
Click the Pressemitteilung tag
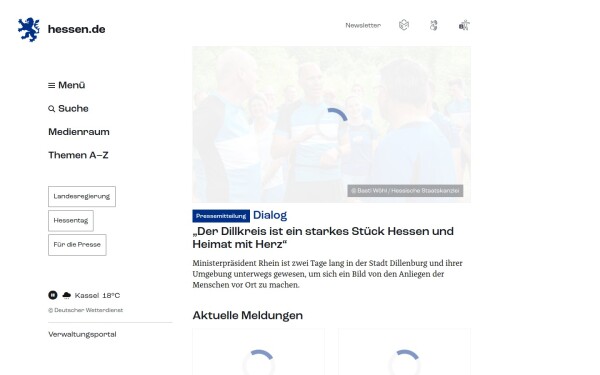(x=221, y=216)
